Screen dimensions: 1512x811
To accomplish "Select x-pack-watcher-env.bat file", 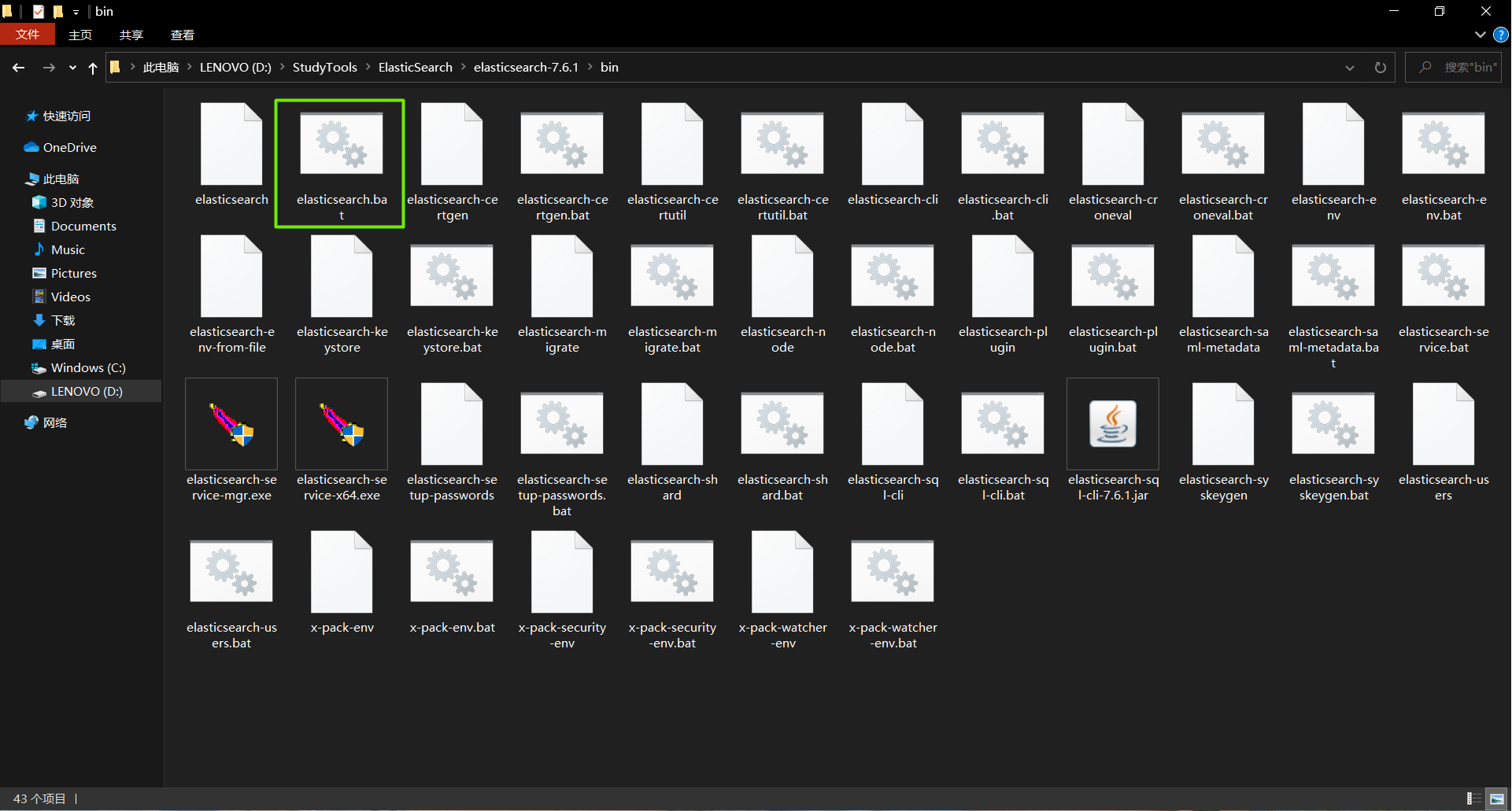I will [x=893, y=590].
